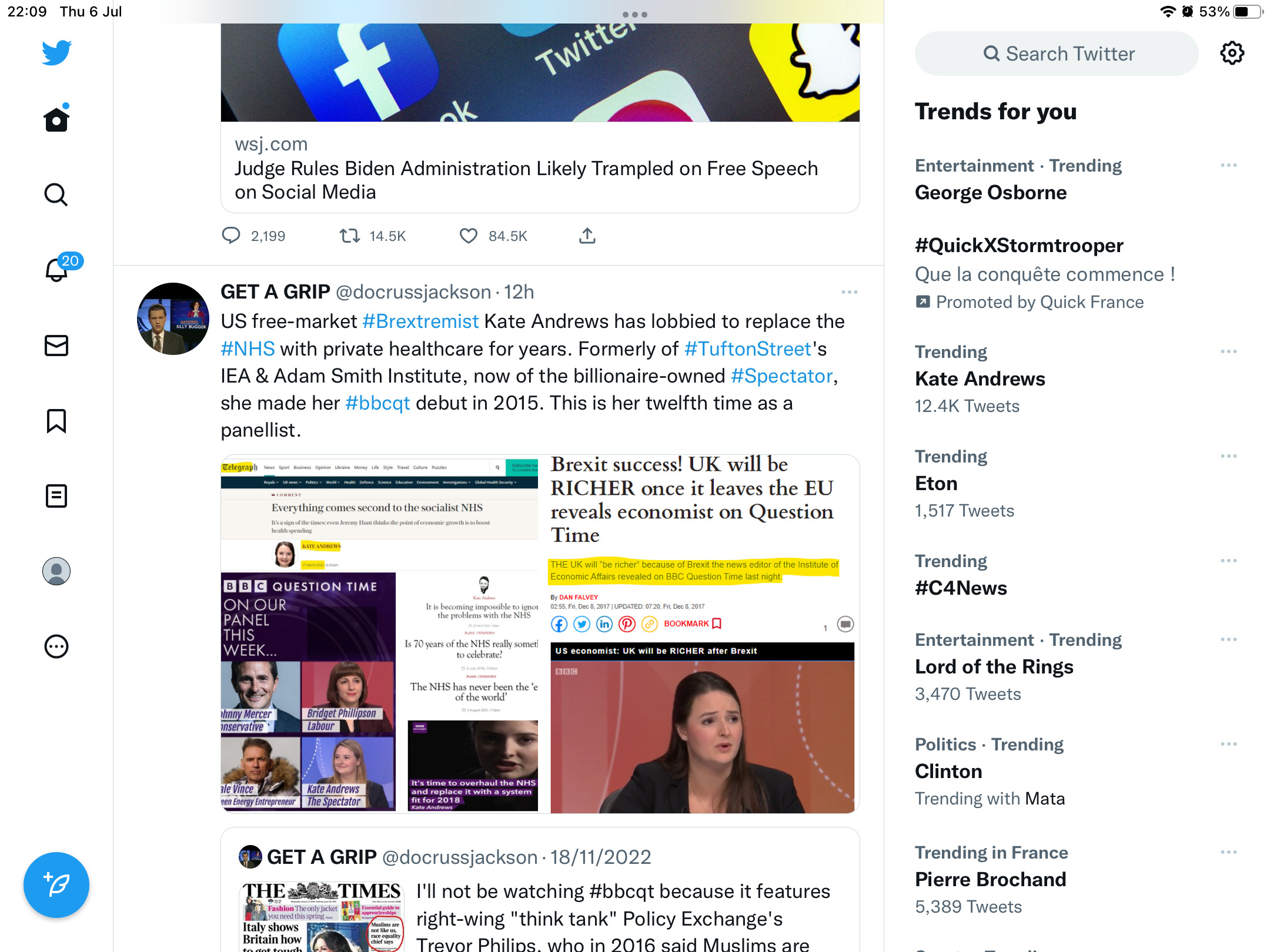Open the Home timeline icon
Viewport: 1270px width, 952px height.
56,119
